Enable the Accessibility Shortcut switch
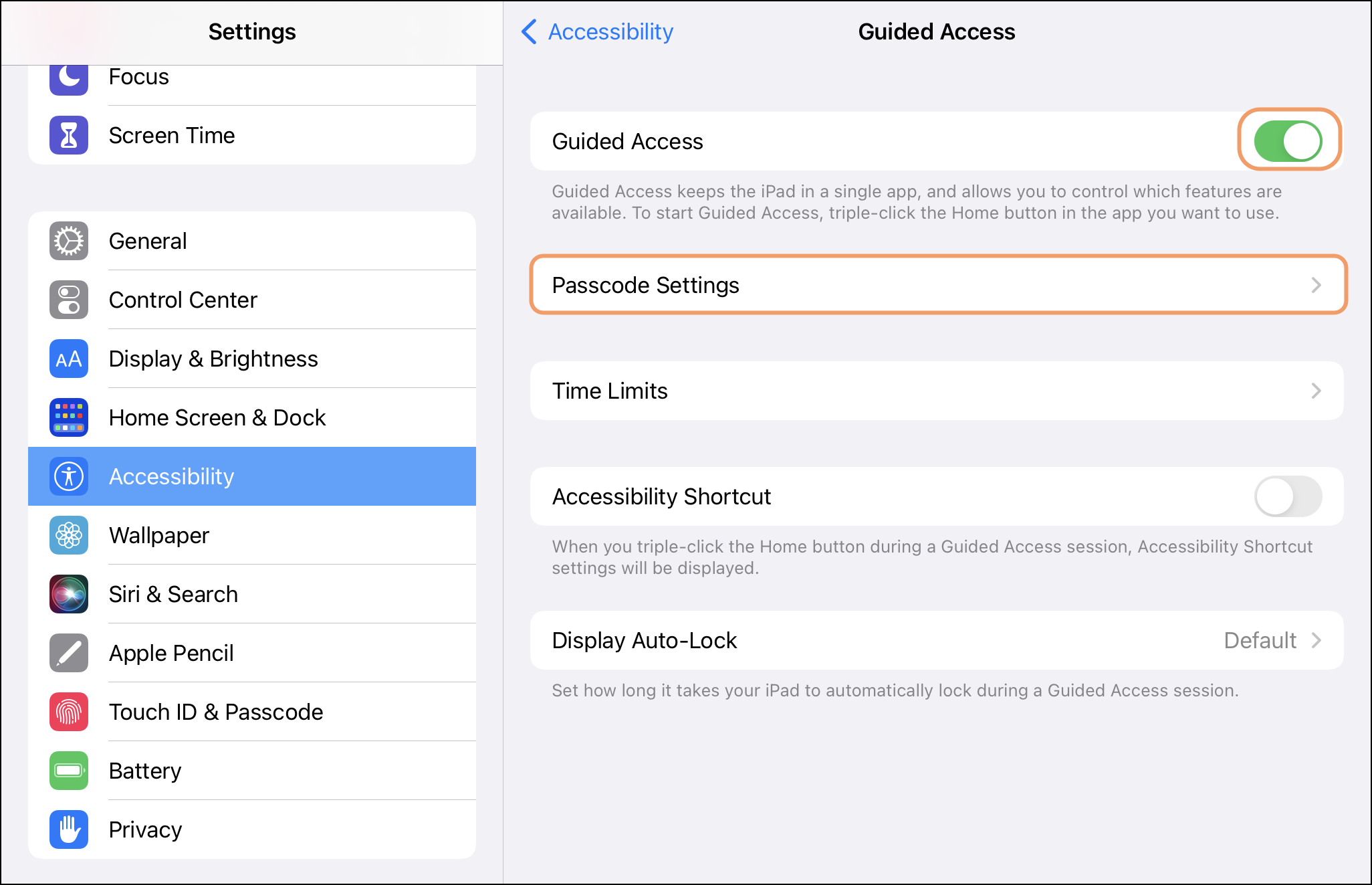This screenshot has height=885, width=1372. tap(1288, 496)
